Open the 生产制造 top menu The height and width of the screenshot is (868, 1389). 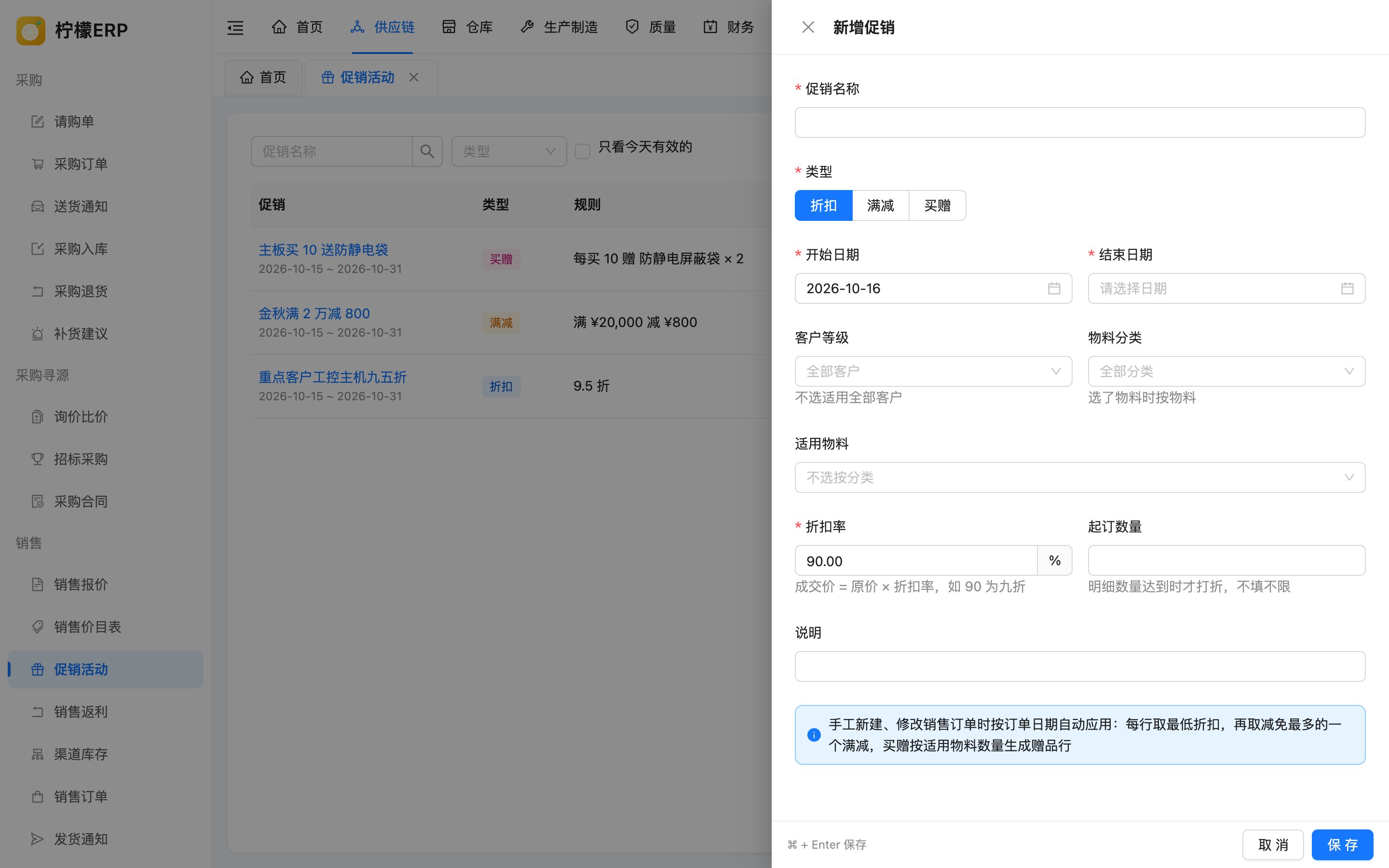point(559,27)
